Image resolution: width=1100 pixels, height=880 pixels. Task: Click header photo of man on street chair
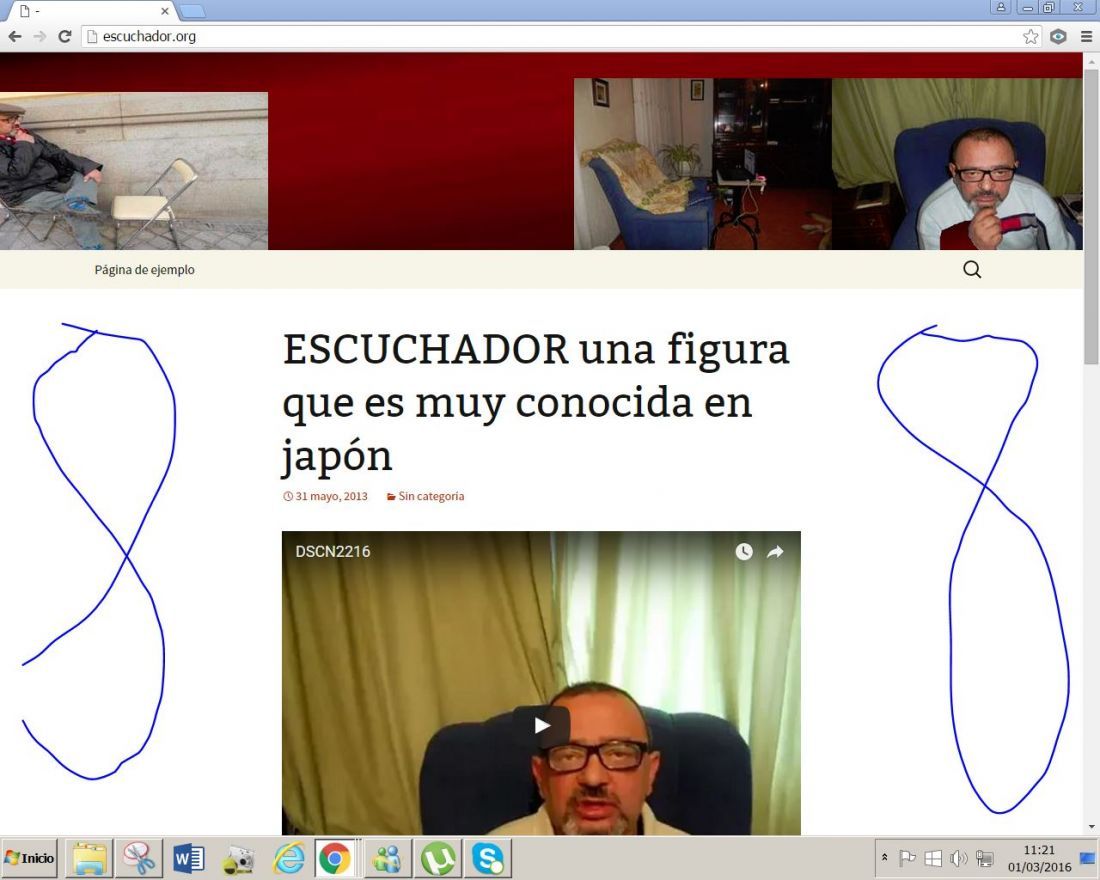coord(133,171)
